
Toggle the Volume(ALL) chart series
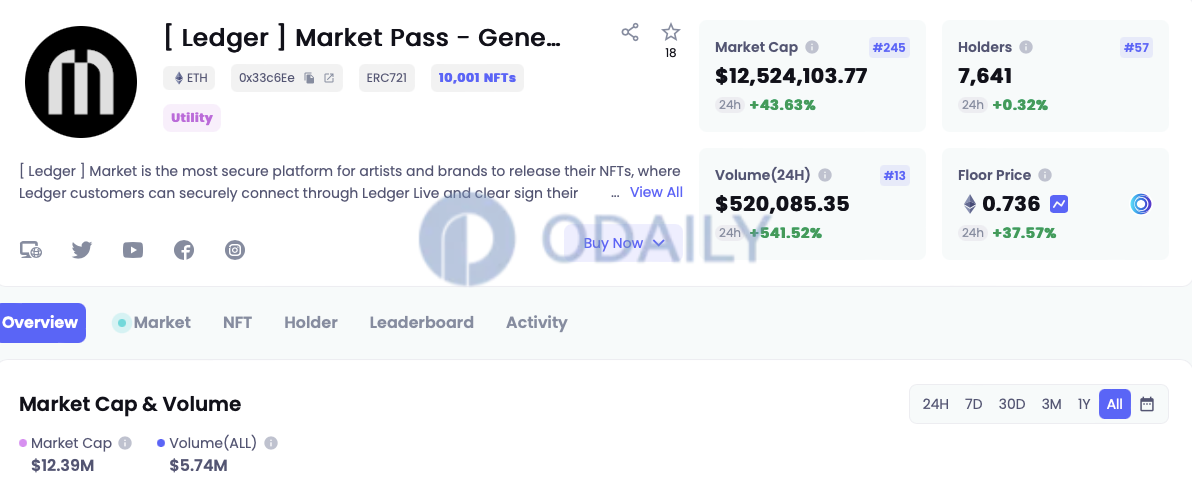[207, 443]
